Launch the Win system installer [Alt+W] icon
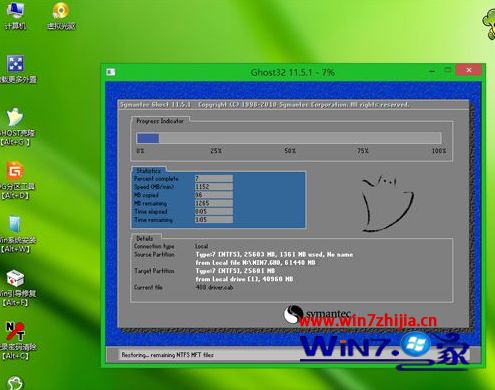The width and height of the screenshot is (495, 390). (15, 234)
